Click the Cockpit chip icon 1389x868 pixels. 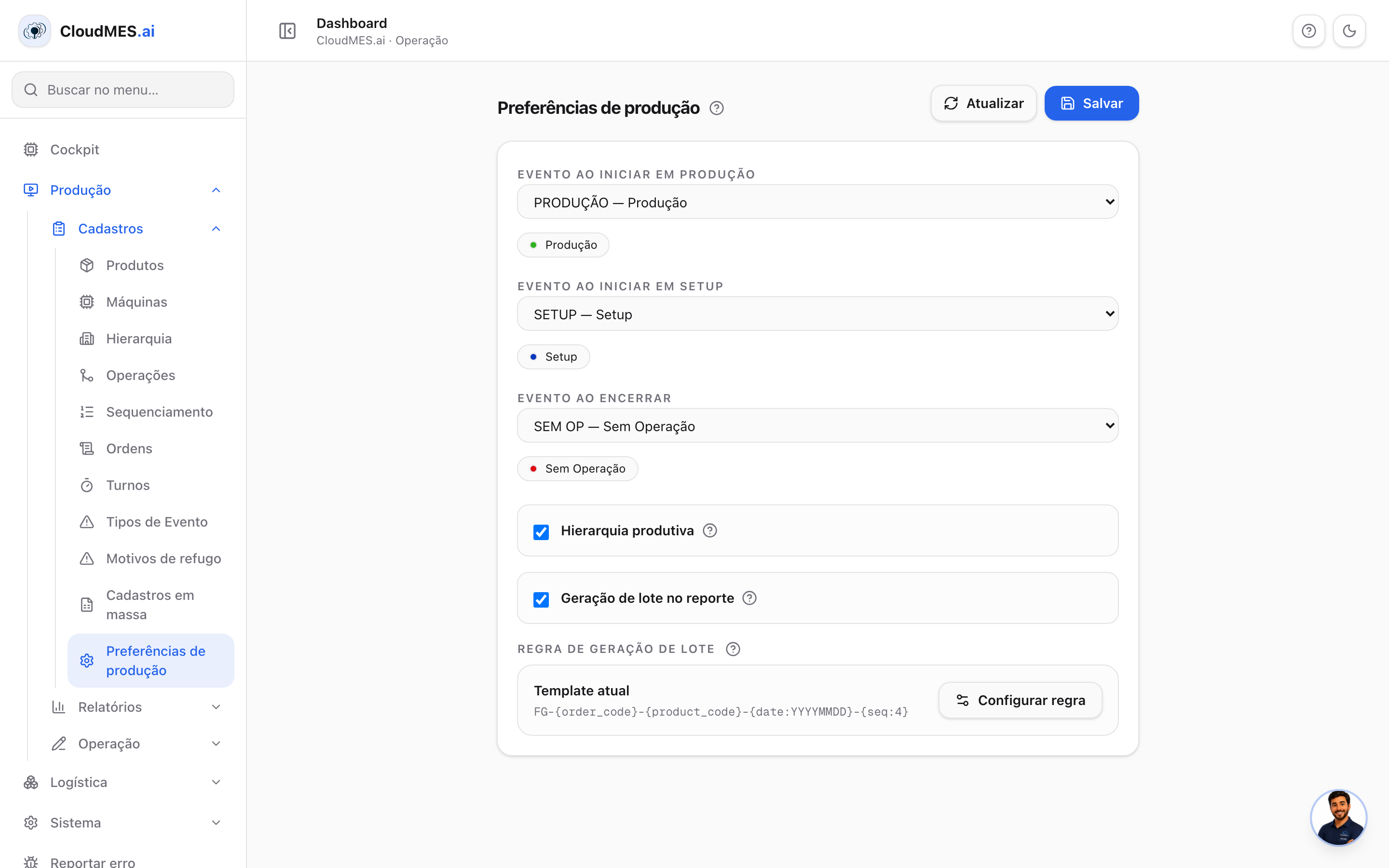pos(31,149)
